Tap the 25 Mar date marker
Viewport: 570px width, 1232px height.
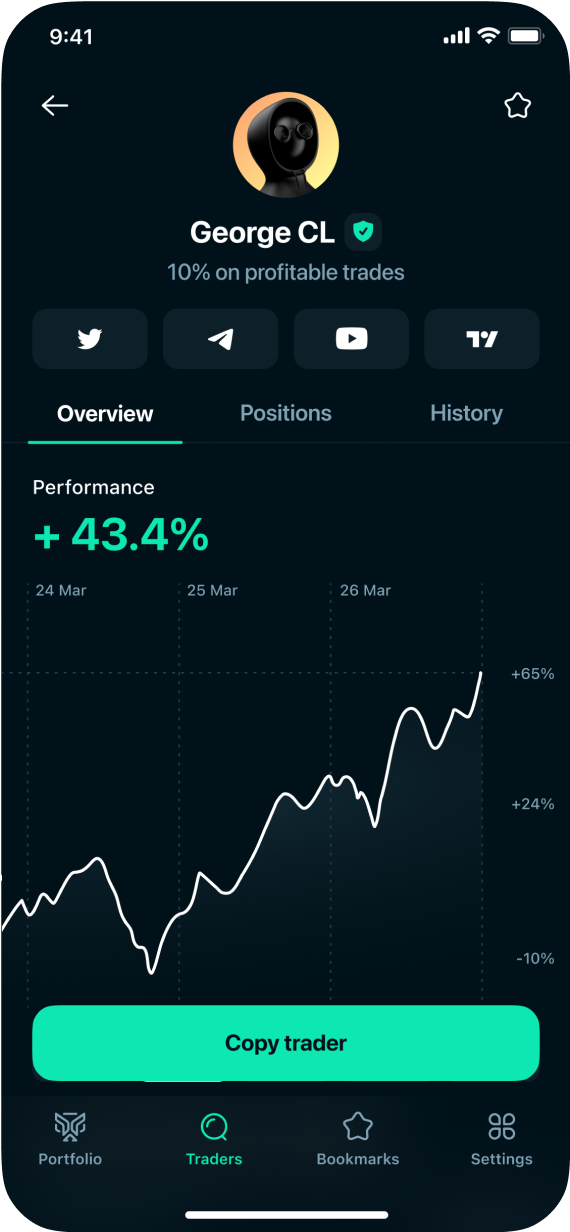tap(212, 591)
